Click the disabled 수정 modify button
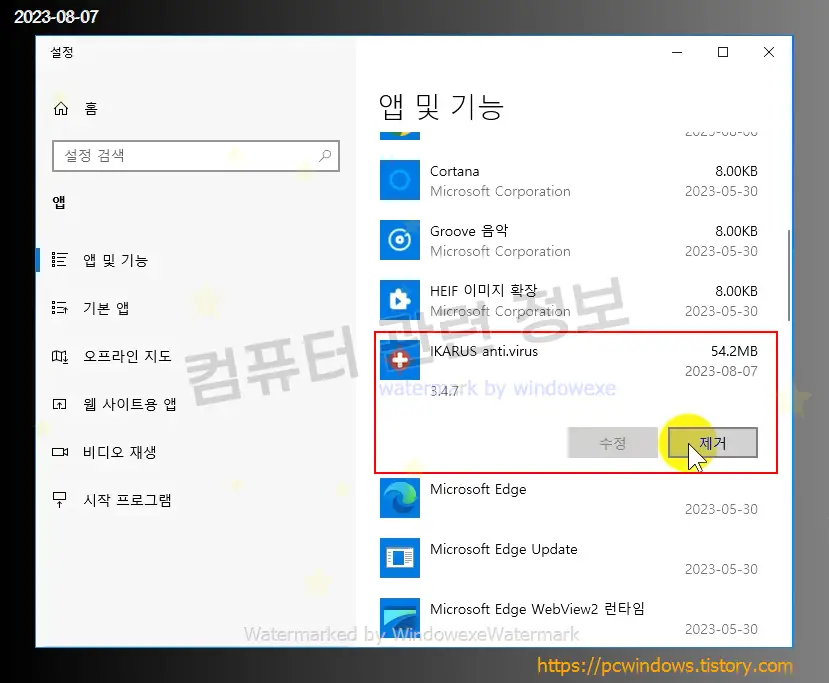The height and width of the screenshot is (683, 829). (x=613, y=442)
